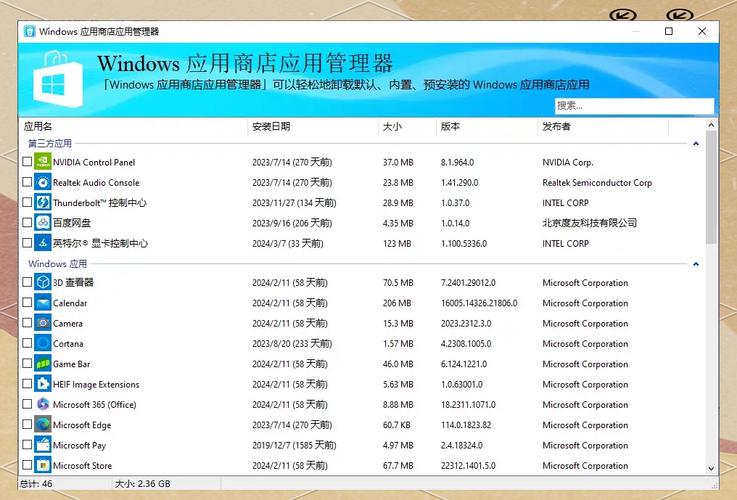Viewport: 737px width, 500px height.
Task: Select the Game Bar checkbox
Action: coord(27,363)
